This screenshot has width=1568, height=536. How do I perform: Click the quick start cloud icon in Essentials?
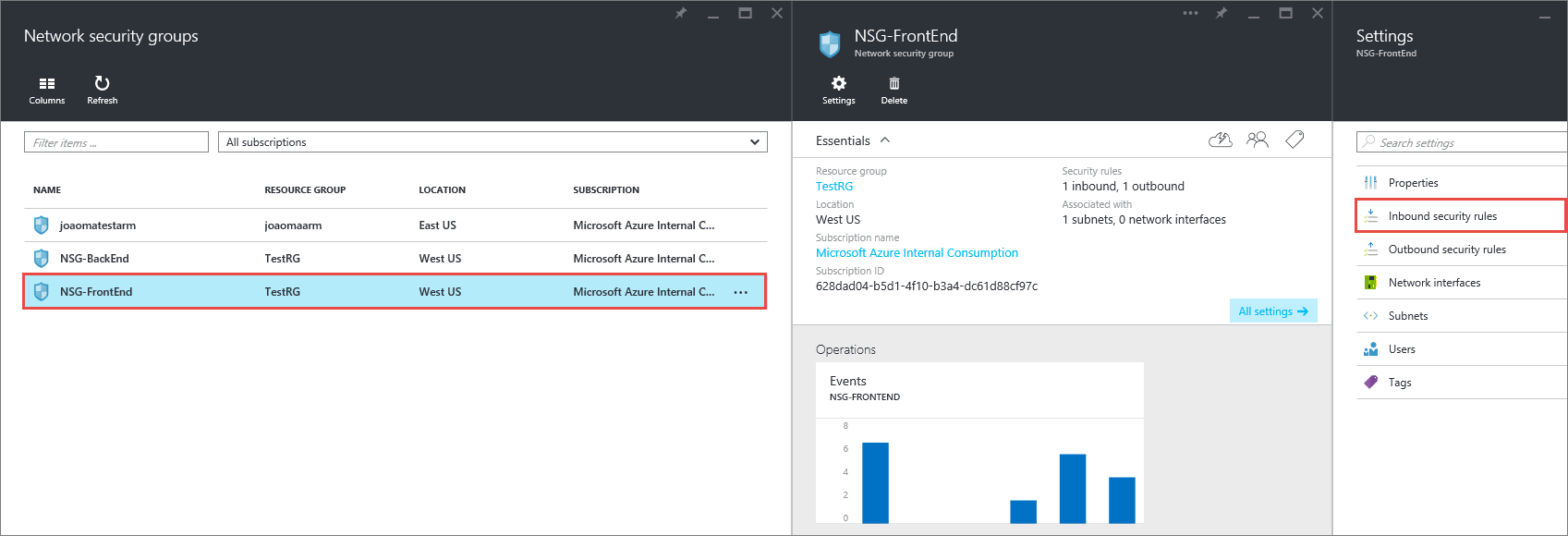pyautogui.click(x=1221, y=140)
